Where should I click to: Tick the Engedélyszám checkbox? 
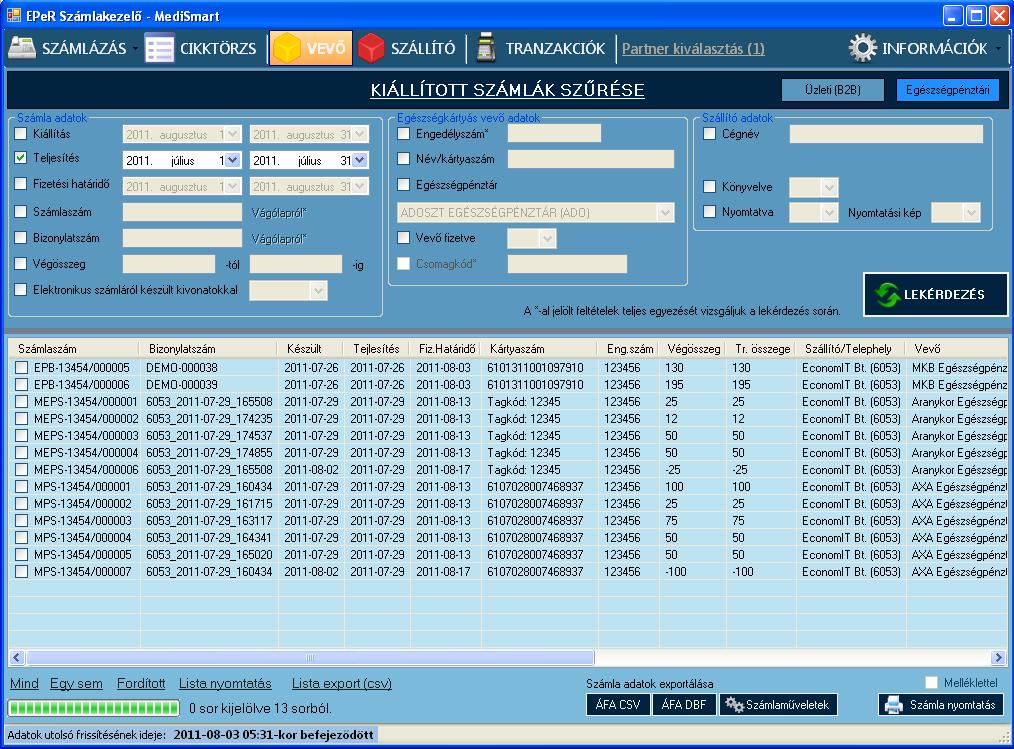point(404,134)
